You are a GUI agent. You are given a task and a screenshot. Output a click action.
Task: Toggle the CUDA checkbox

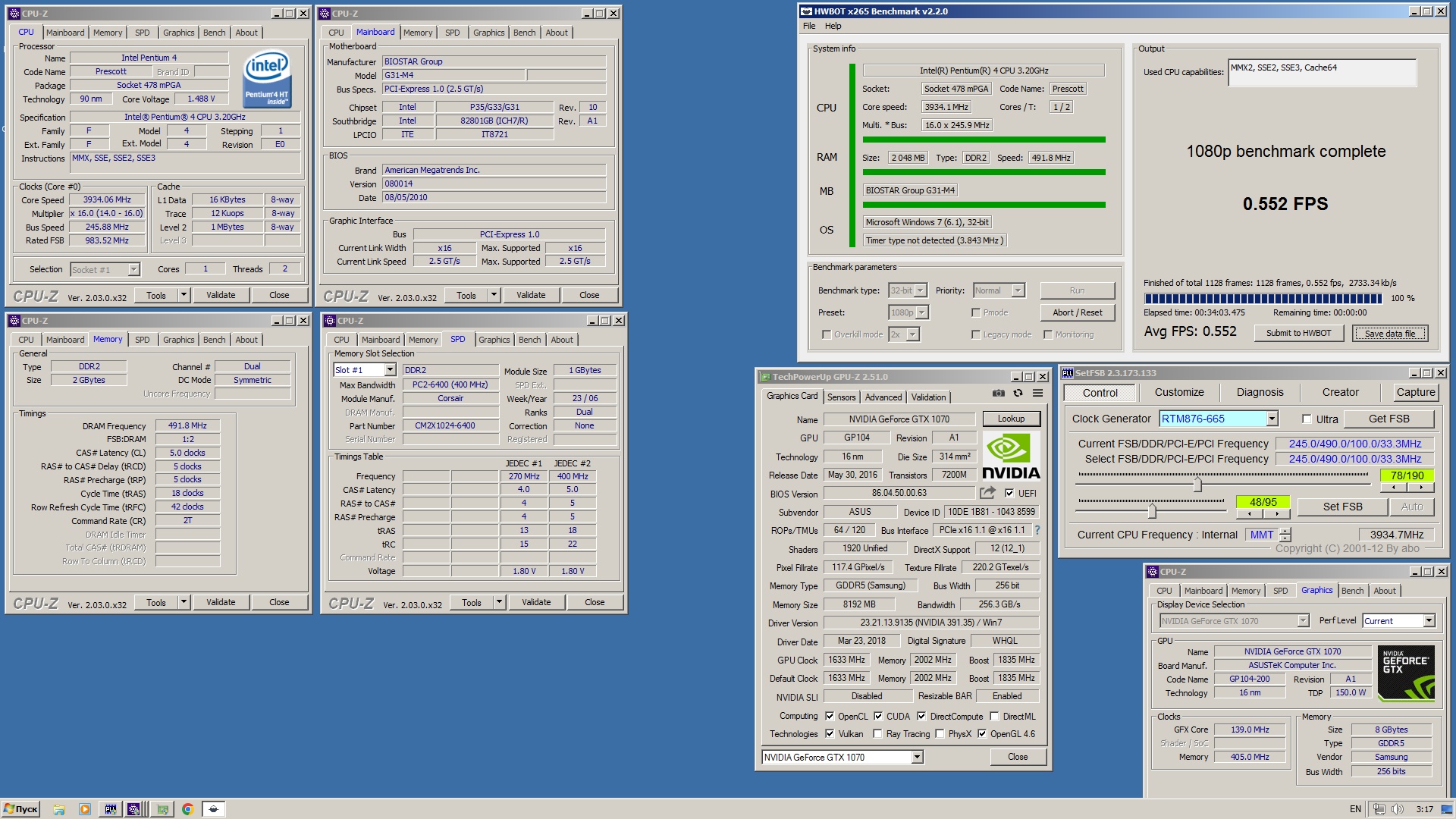click(878, 716)
